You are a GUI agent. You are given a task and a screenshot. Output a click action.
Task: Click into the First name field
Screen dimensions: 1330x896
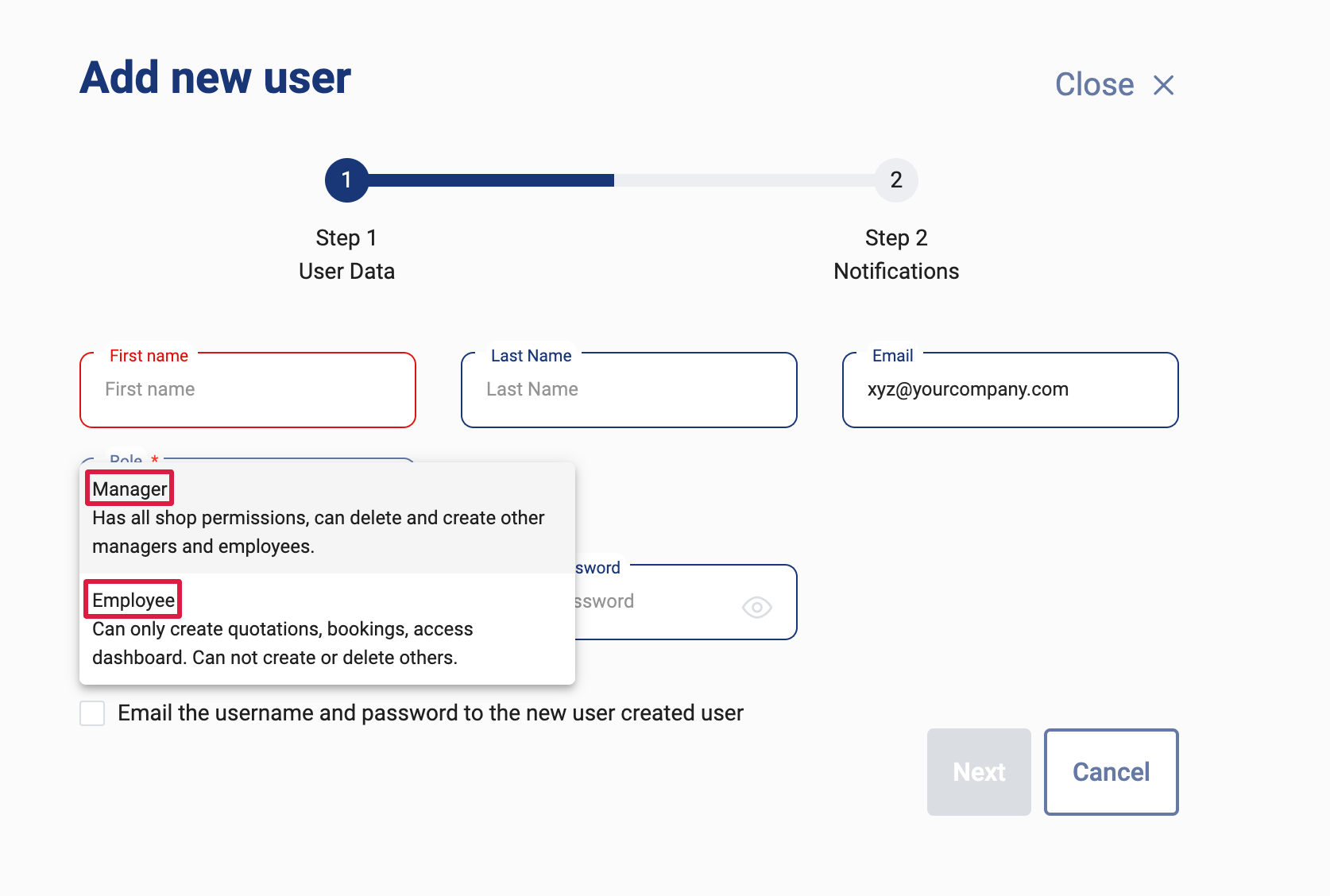(248, 390)
